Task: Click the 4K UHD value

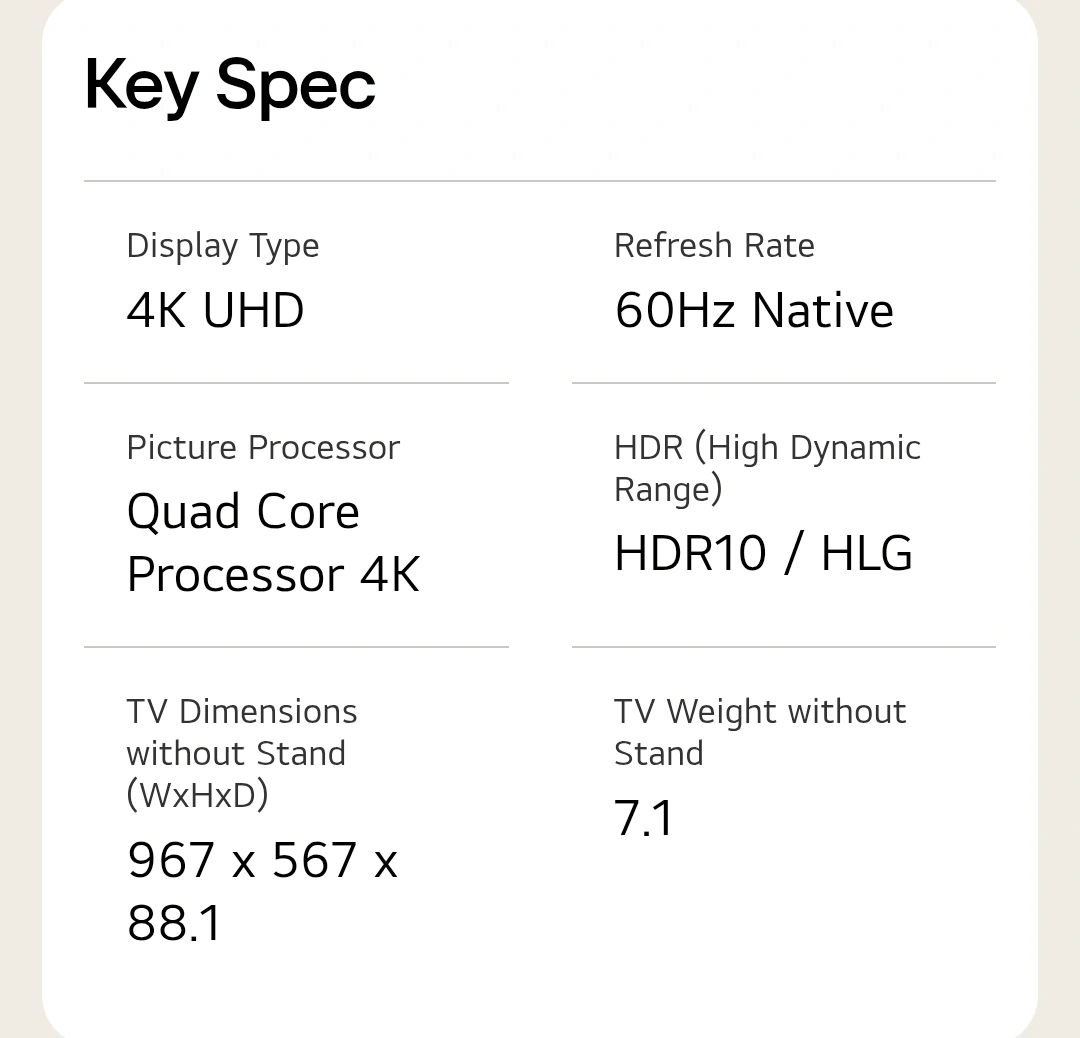Action: click(216, 310)
